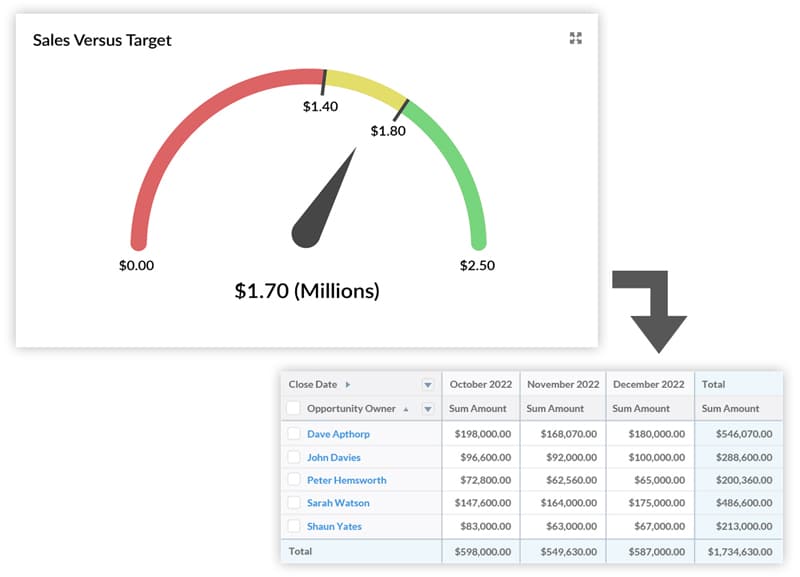Image resolution: width=800 pixels, height=577 pixels.
Task: Click the December 2022 column header
Action: tap(648, 384)
